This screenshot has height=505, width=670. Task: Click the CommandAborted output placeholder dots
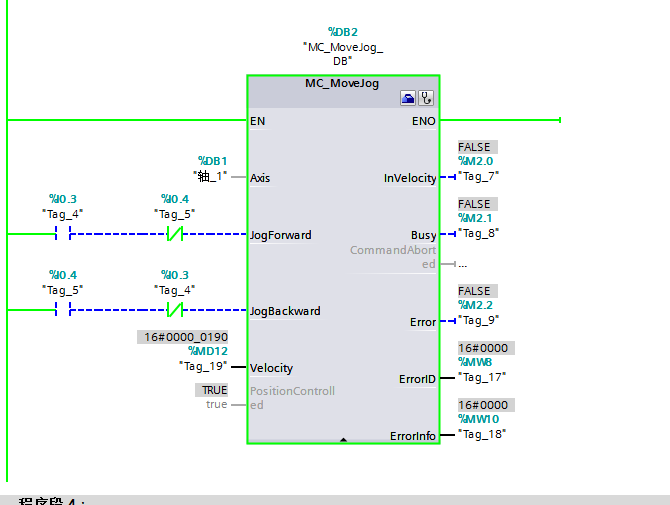coord(461,265)
